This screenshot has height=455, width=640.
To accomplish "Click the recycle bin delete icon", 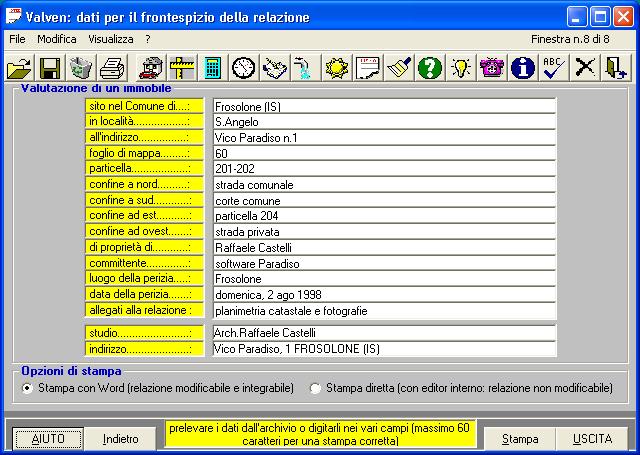I will [x=81, y=68].
